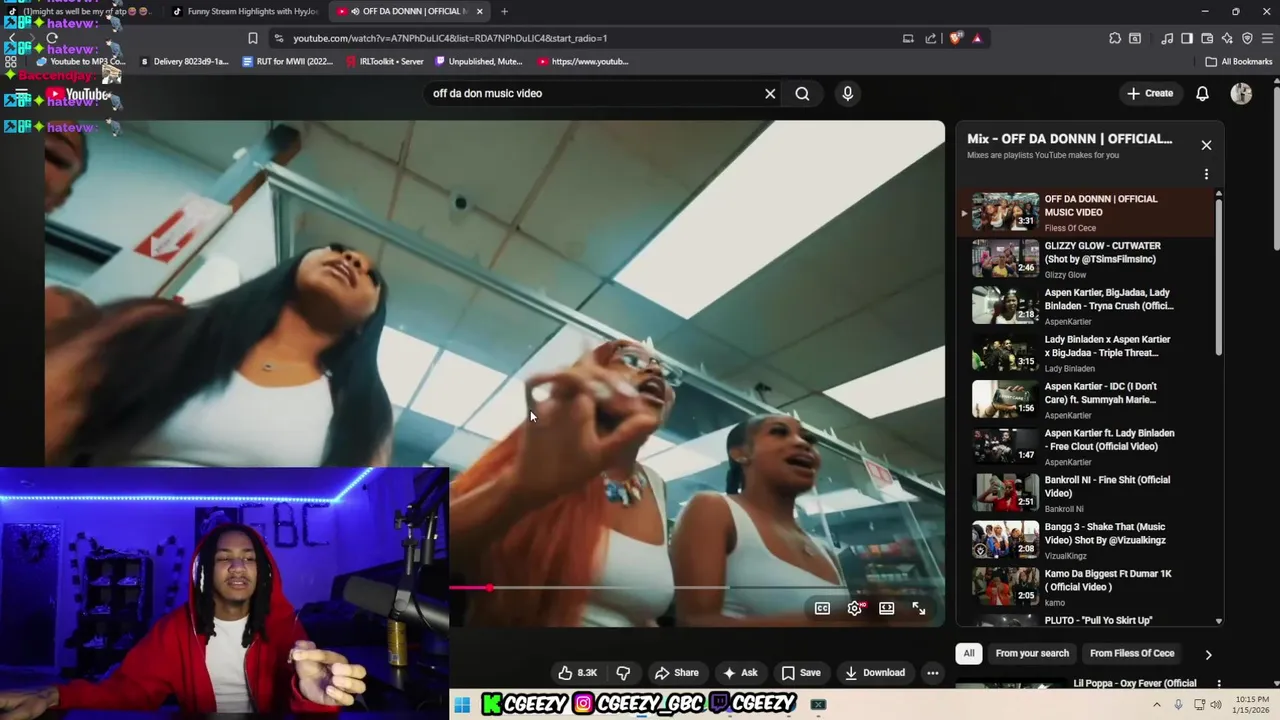Switch to 'might as well be' TikTok tab
The image size is (1280, 720).
click(80, 11)
